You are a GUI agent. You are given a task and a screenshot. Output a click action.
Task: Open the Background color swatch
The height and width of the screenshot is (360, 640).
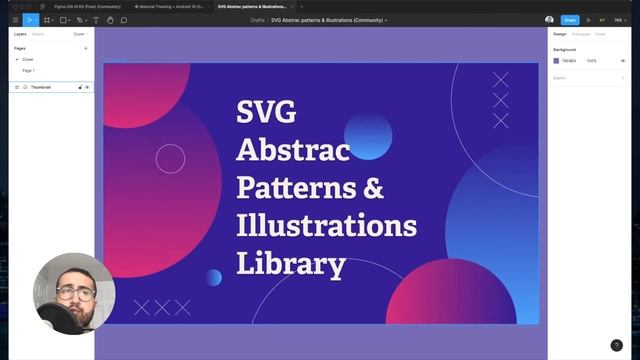[x=556, y=61]
